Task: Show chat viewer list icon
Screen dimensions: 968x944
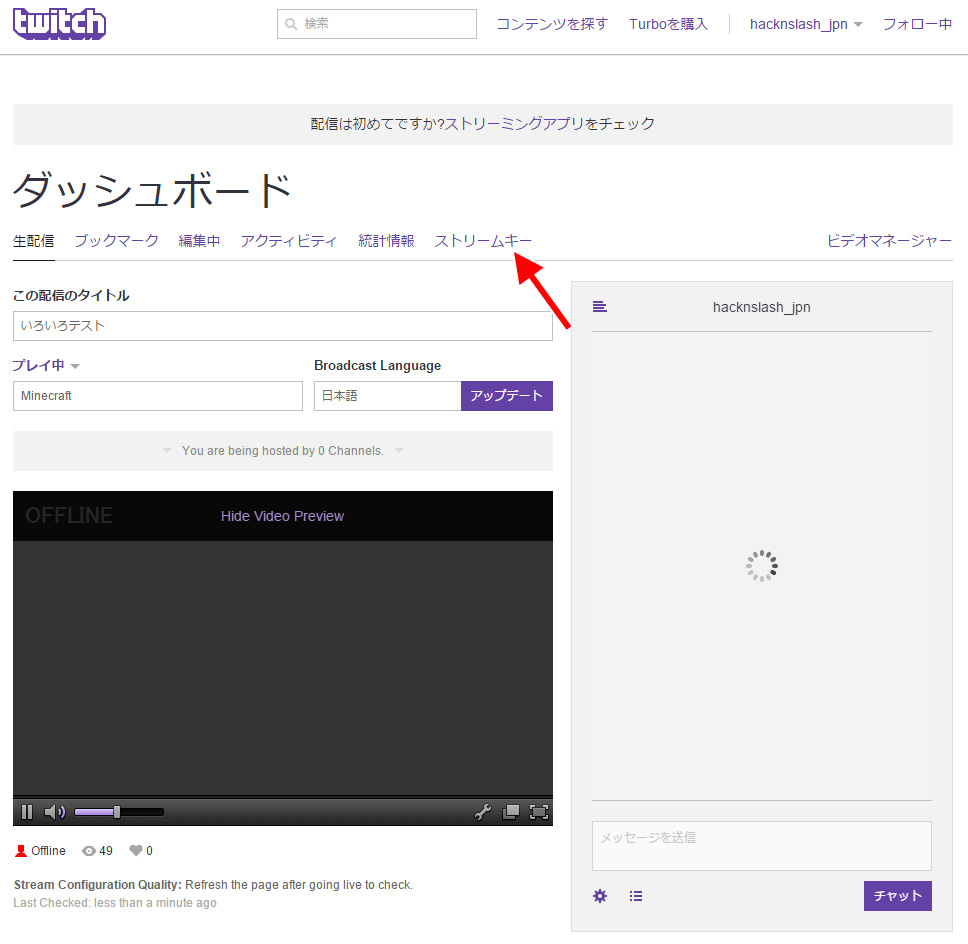Action: pos(636,896)
